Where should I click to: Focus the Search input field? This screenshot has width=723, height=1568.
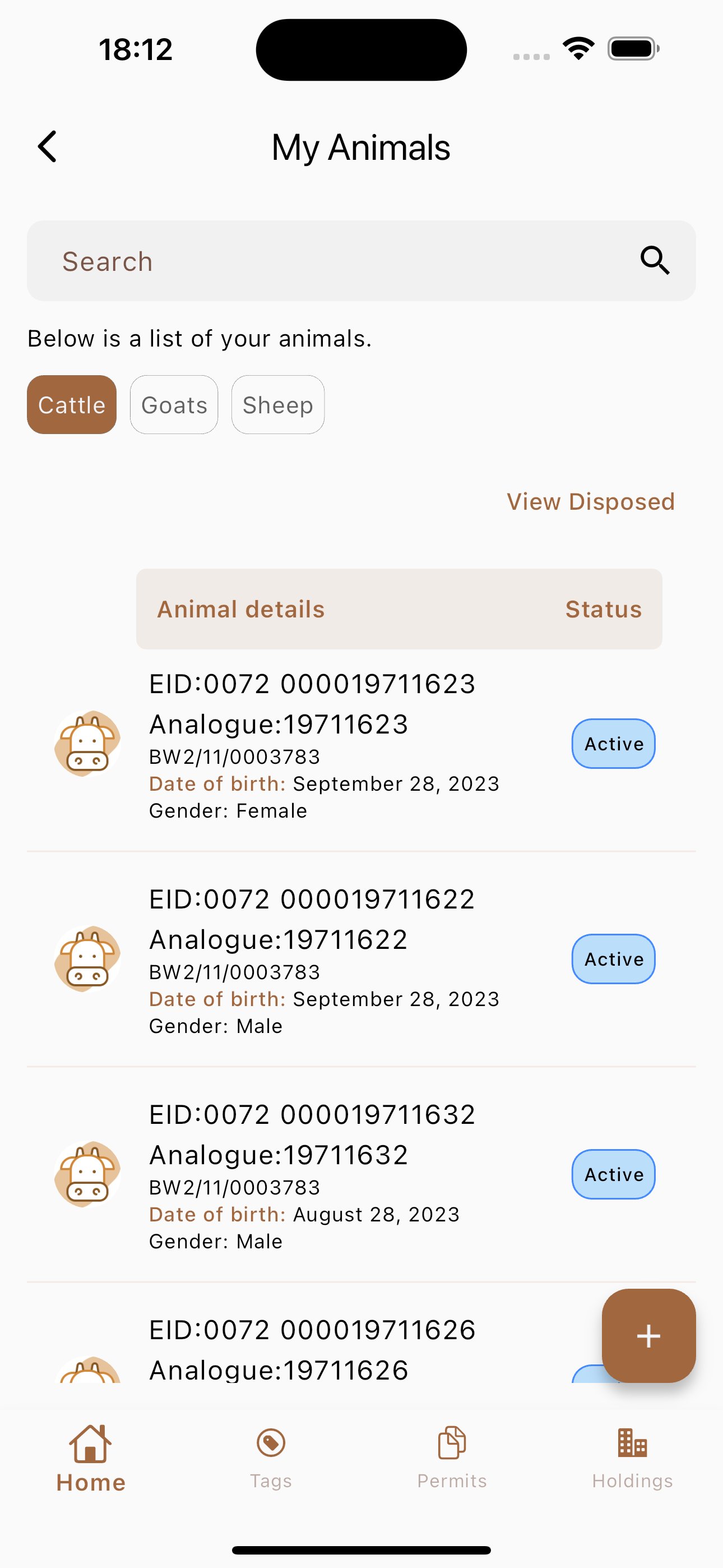coord(328,261)
